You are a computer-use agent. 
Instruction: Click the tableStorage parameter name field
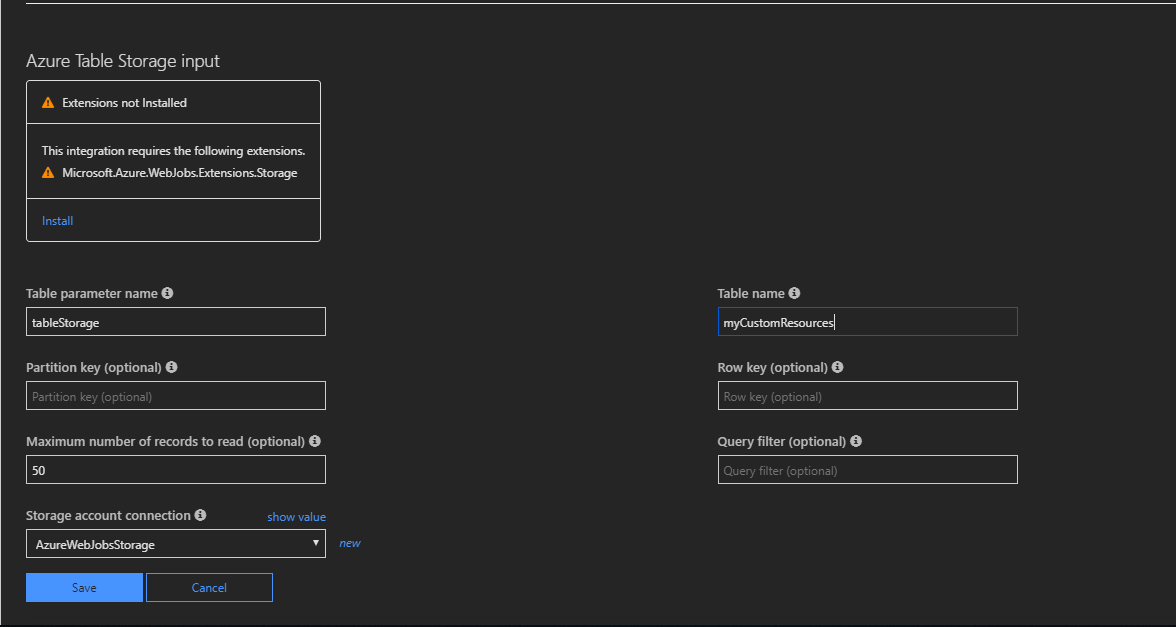coord(175,321)
